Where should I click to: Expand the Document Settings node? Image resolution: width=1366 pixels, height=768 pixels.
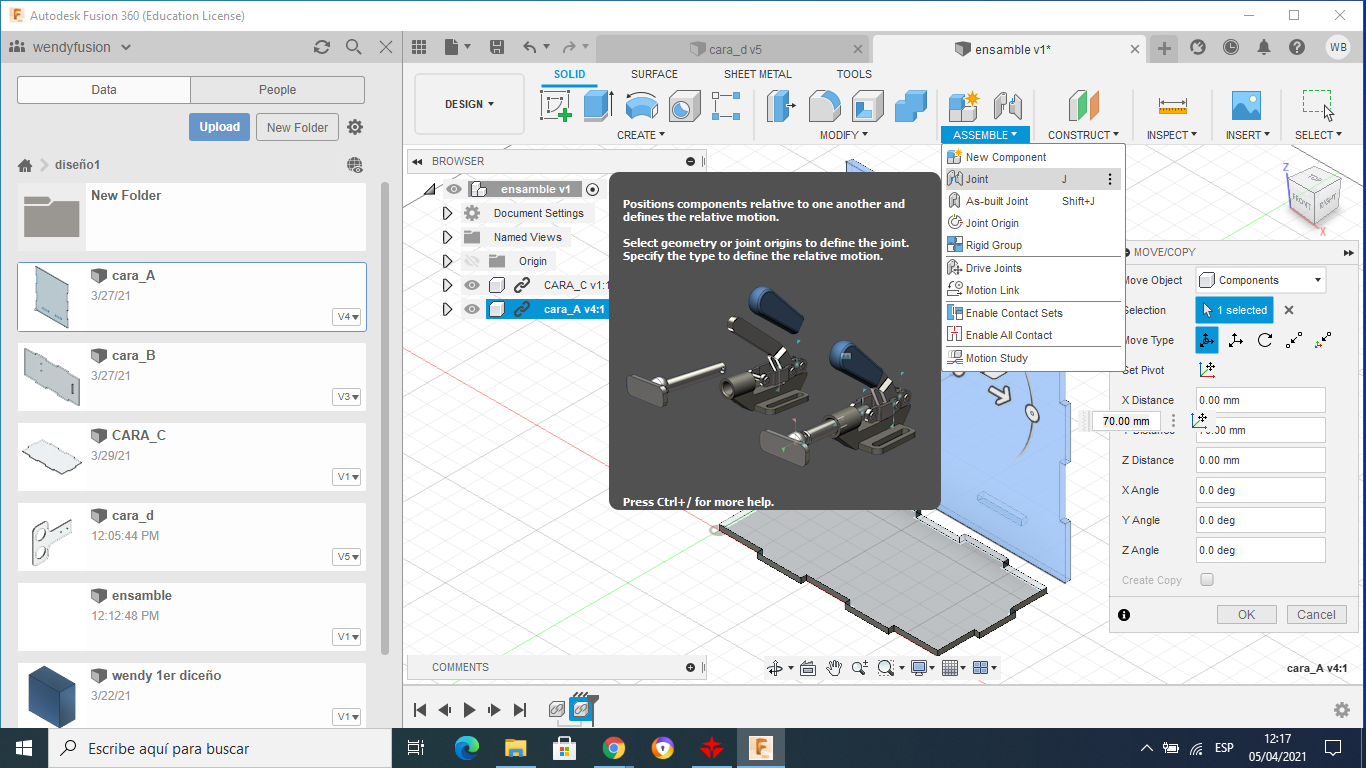pos(447,213)
